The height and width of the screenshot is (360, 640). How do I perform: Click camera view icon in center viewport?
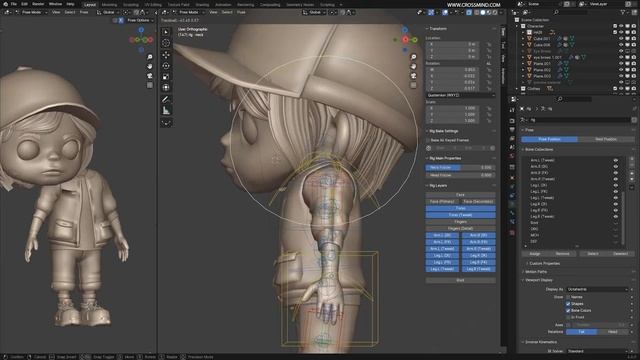(x=413, y=76)
